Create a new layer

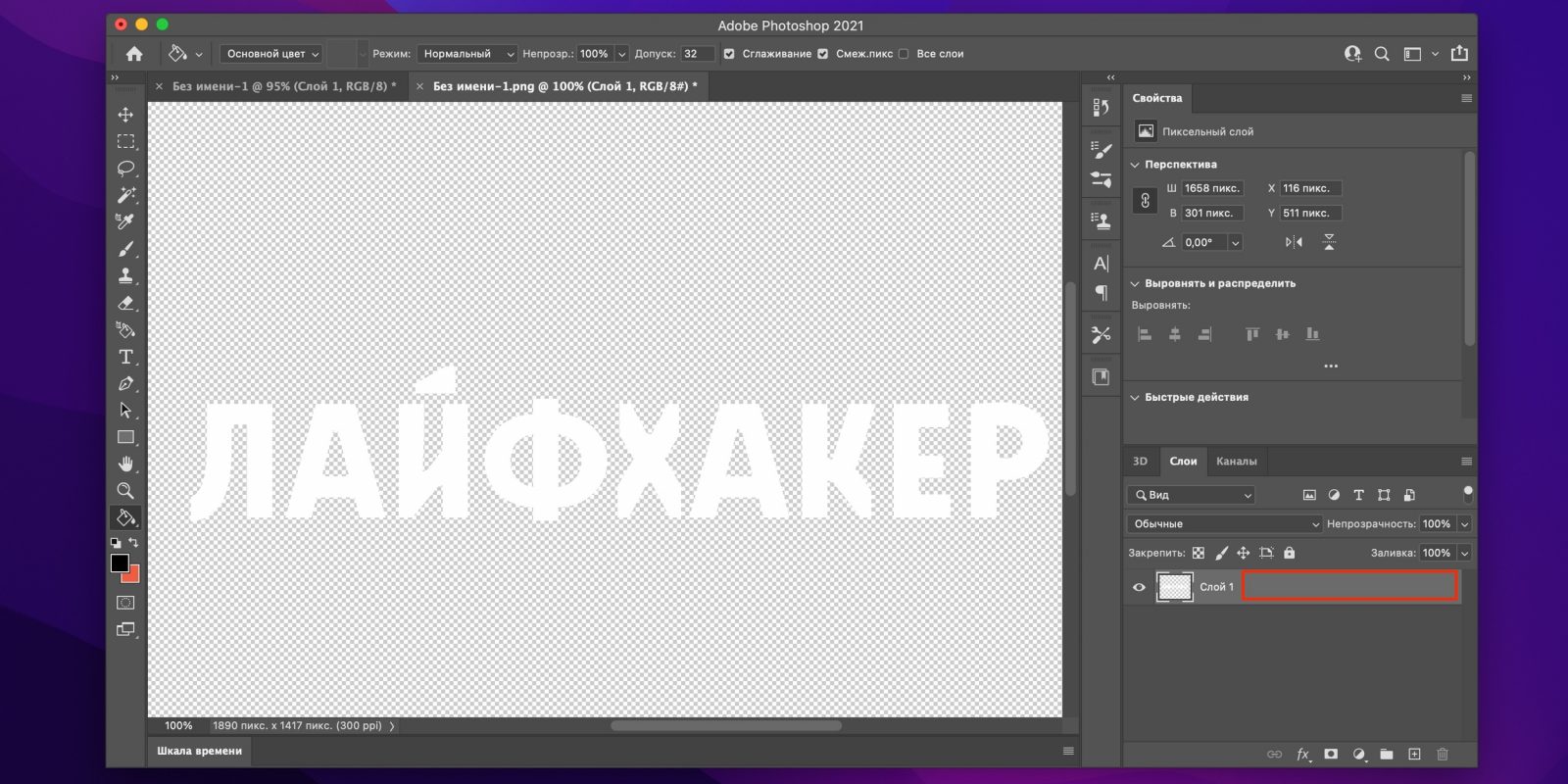[1414, 755]
